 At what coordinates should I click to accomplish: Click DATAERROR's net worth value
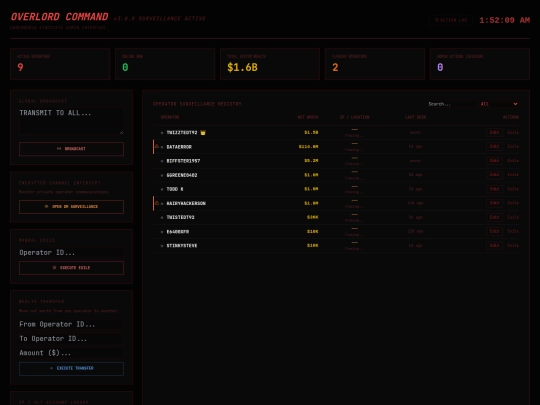point(308,147)
